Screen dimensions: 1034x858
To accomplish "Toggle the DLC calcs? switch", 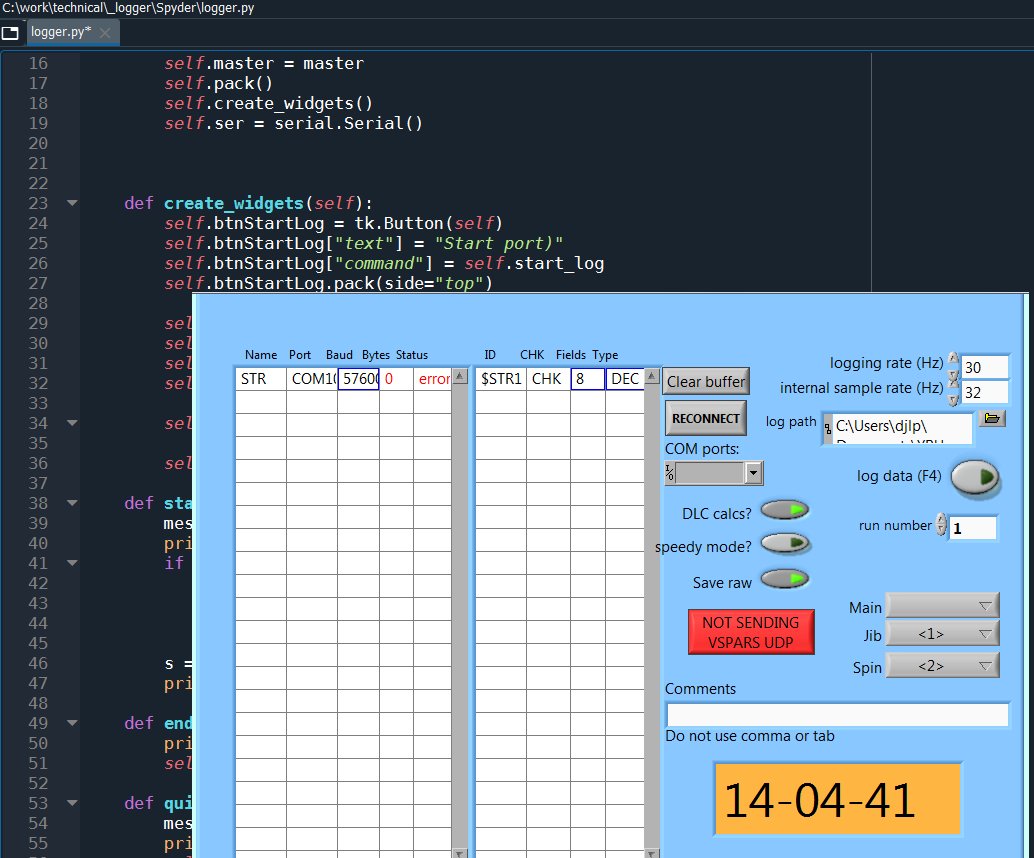I will click(x=785, y=510).
